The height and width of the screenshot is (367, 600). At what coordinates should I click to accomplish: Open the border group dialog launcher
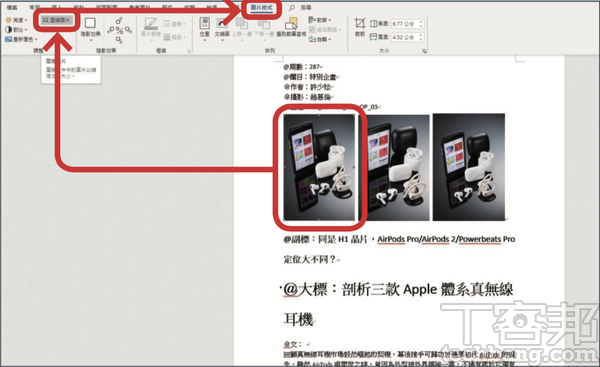pyautogui.click(x=189, y=51)
